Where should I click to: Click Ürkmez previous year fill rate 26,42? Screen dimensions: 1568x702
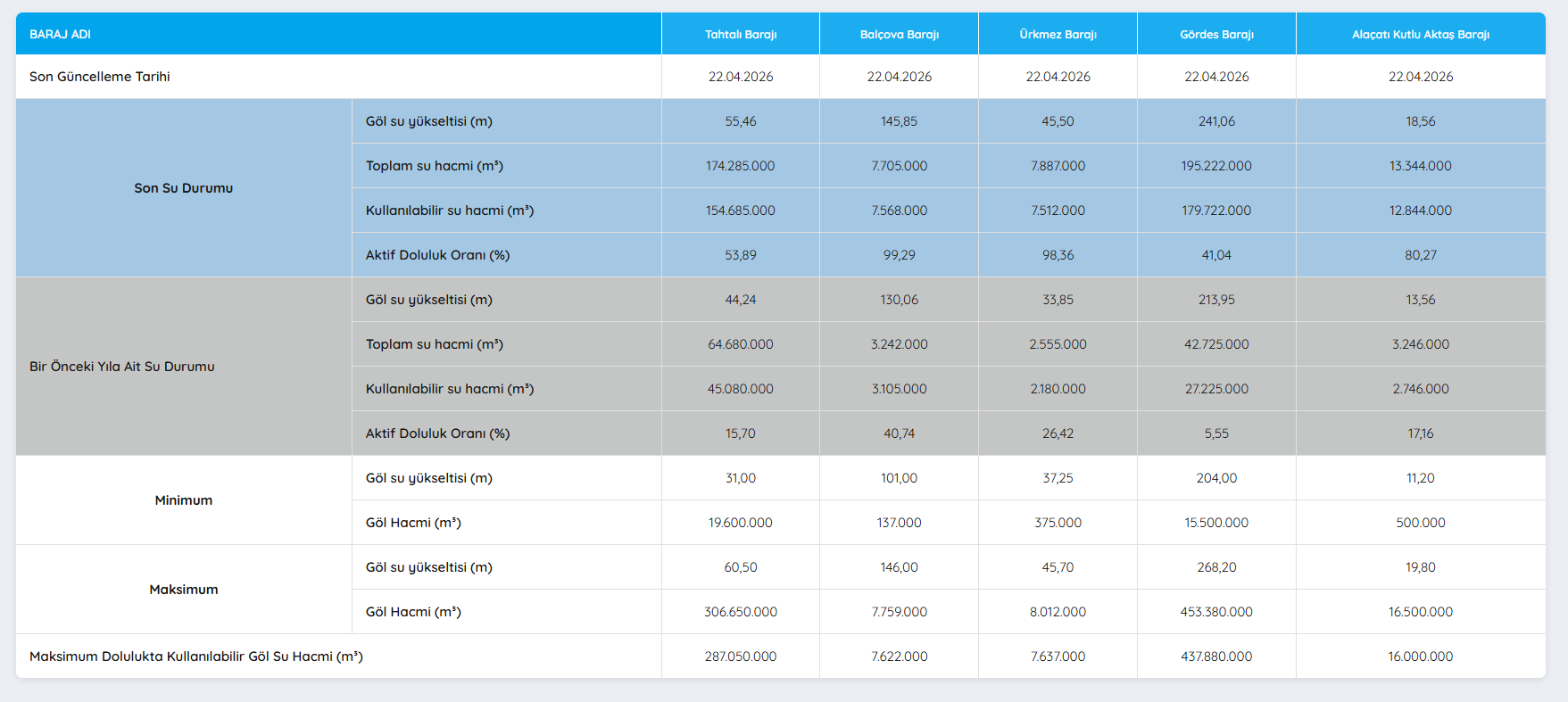point(1058,434)
